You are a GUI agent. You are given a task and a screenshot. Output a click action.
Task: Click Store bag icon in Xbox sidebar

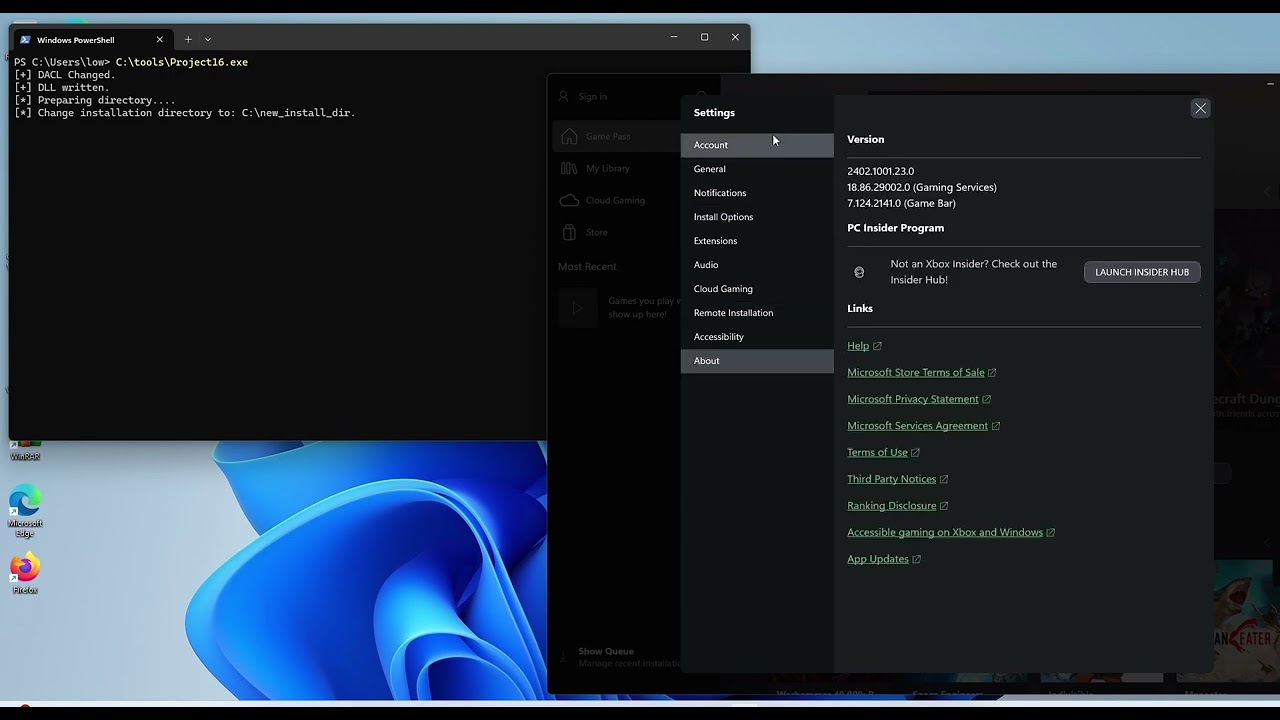(x=569, y=232)
